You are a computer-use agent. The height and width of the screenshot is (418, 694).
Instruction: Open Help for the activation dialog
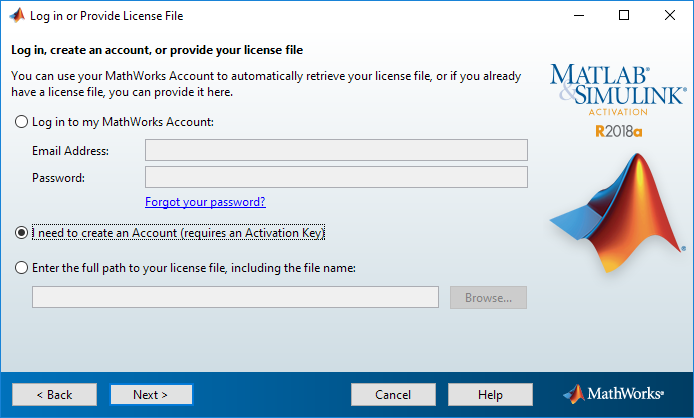[x=490, y=395]
